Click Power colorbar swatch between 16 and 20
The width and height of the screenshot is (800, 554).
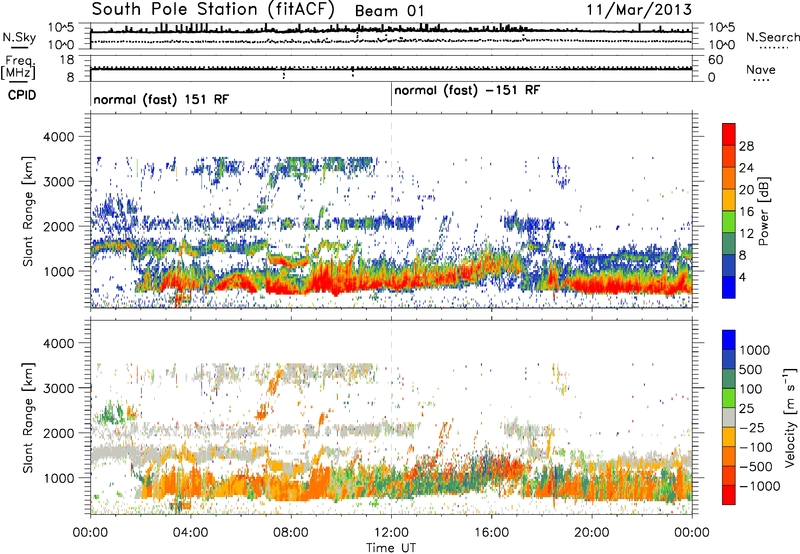tap(729, 200)
